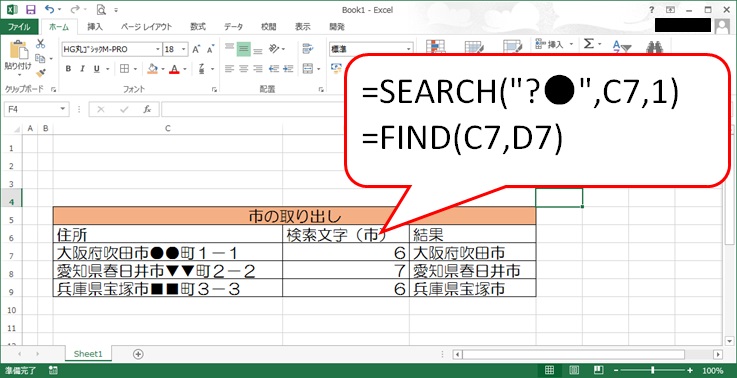Click the Redo arrow

tap(75, 9)
